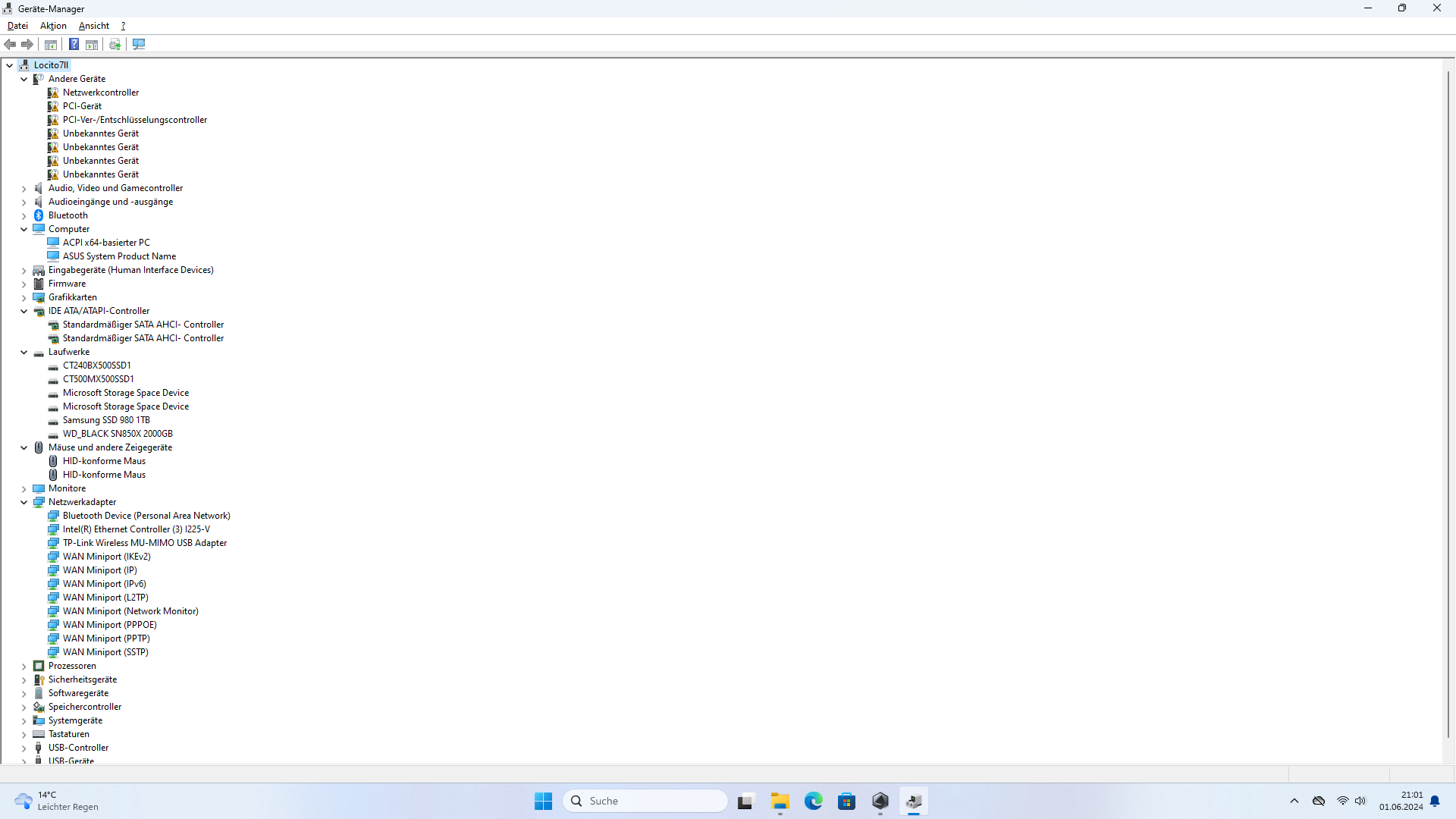Open the clock and date panel
Screen dimensions: 1456x819
[x=1401, y=801]
